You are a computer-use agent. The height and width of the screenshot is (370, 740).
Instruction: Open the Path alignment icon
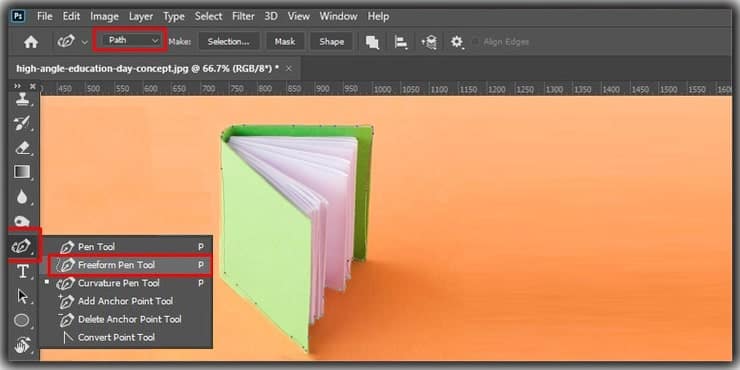coord(401,42)
